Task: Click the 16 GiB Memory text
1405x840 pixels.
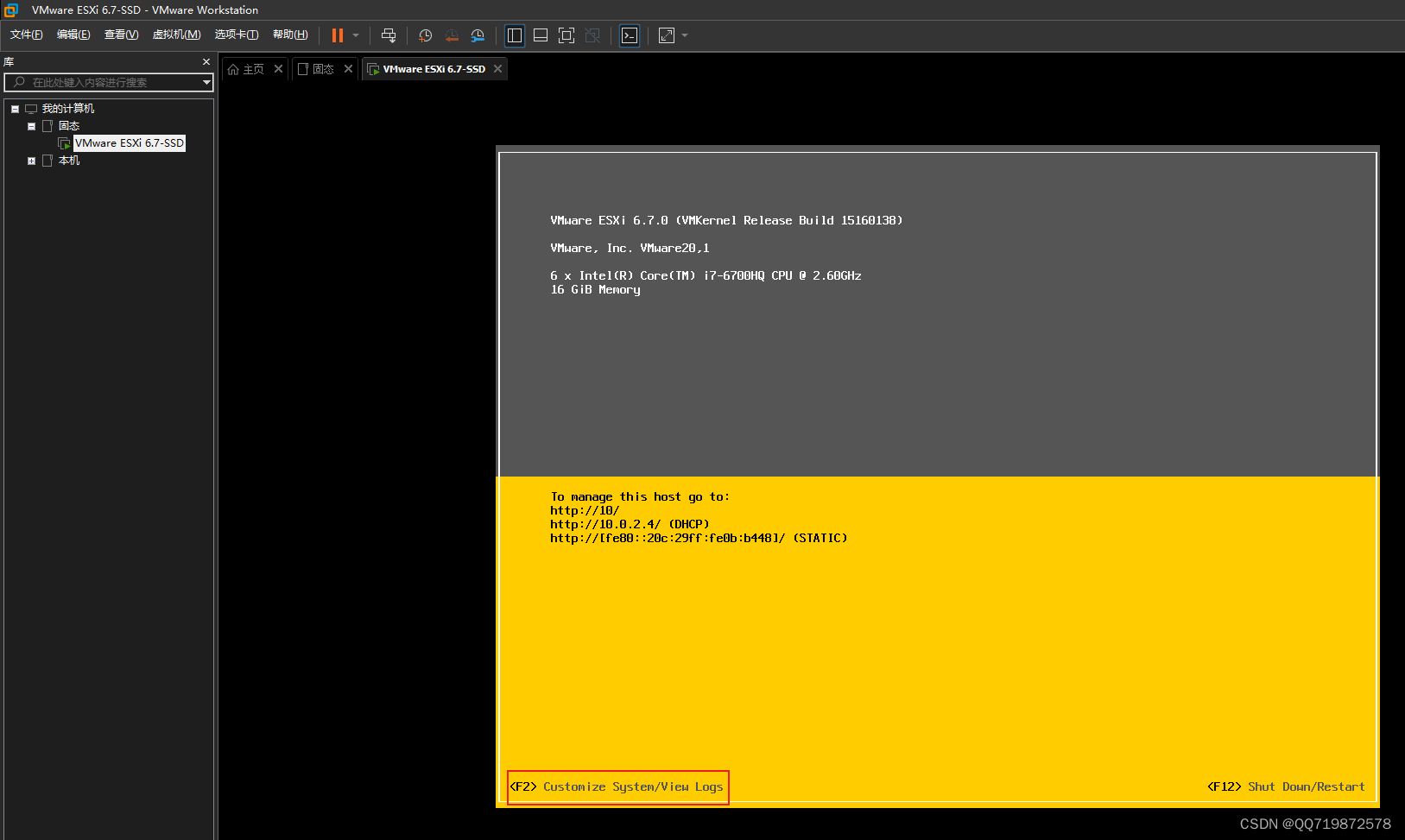Action: click(595, 289)
